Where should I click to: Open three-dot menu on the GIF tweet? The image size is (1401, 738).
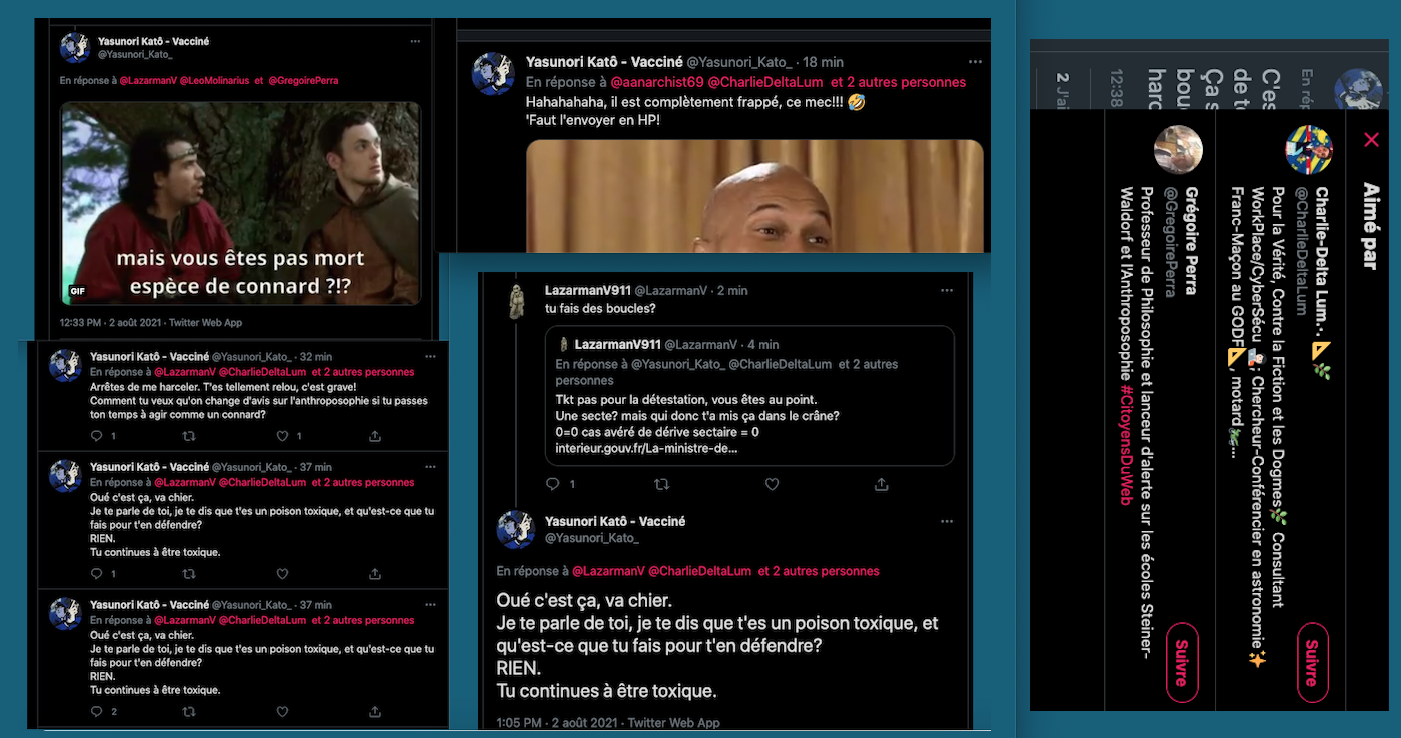[x=415, y=42]
